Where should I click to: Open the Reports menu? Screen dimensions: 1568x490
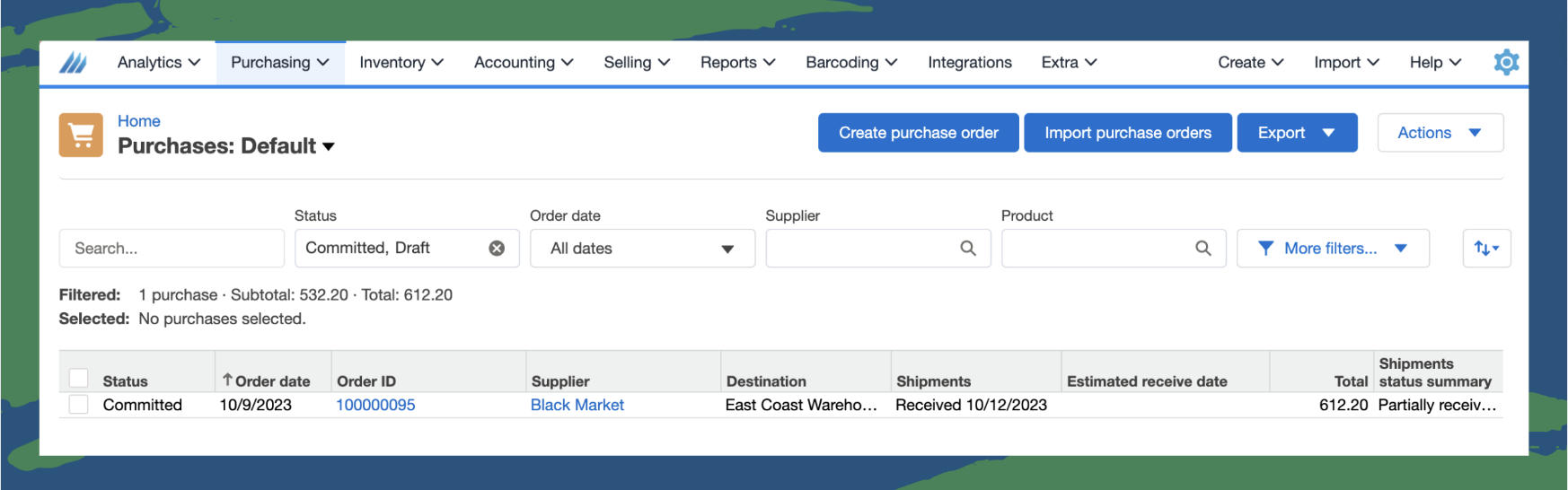(737, 63)
